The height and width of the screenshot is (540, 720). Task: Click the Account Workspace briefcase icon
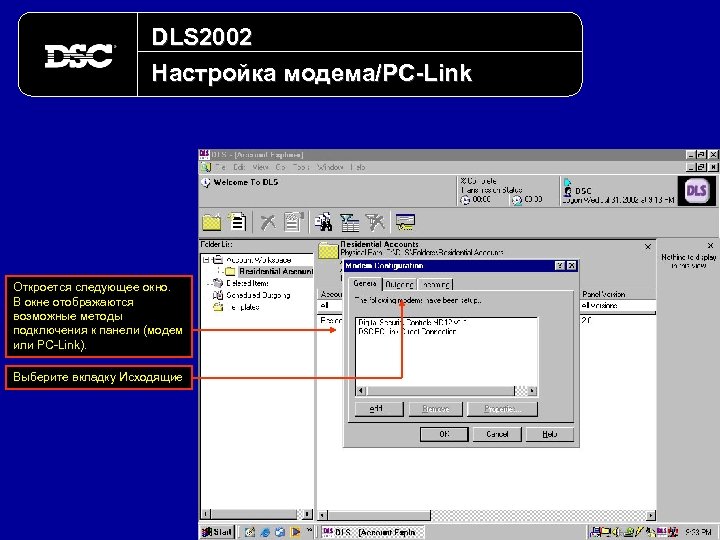(218, 260)
